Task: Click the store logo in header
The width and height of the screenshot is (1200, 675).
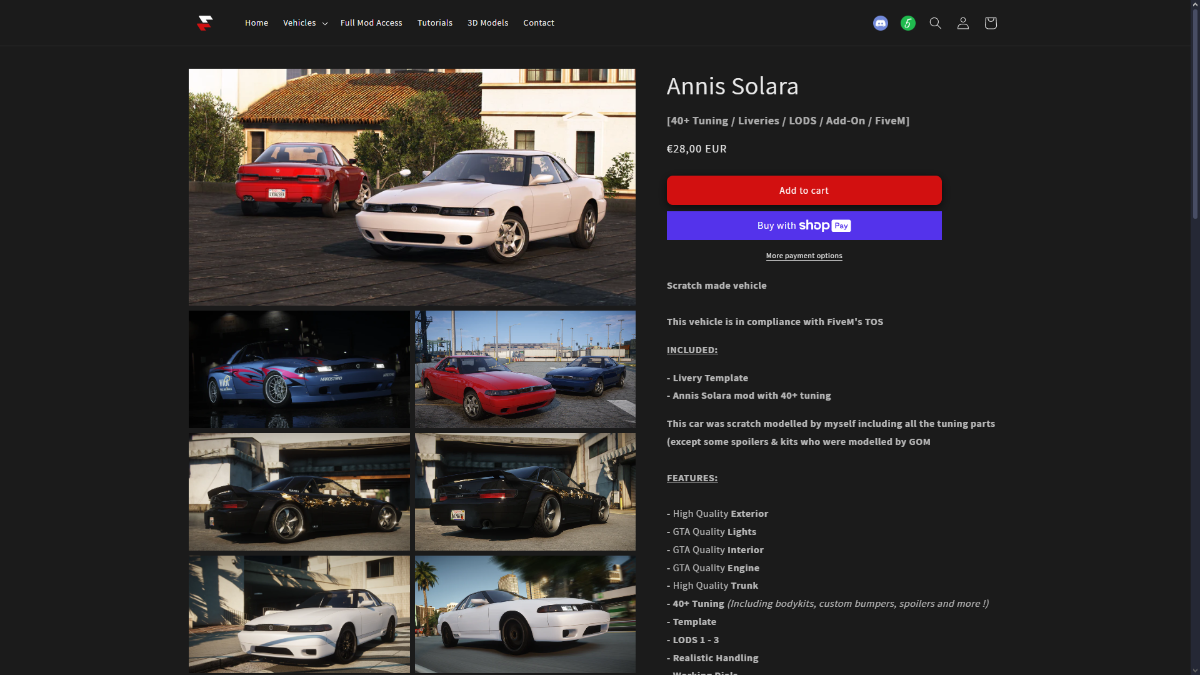Action: [x=205, y=23]
